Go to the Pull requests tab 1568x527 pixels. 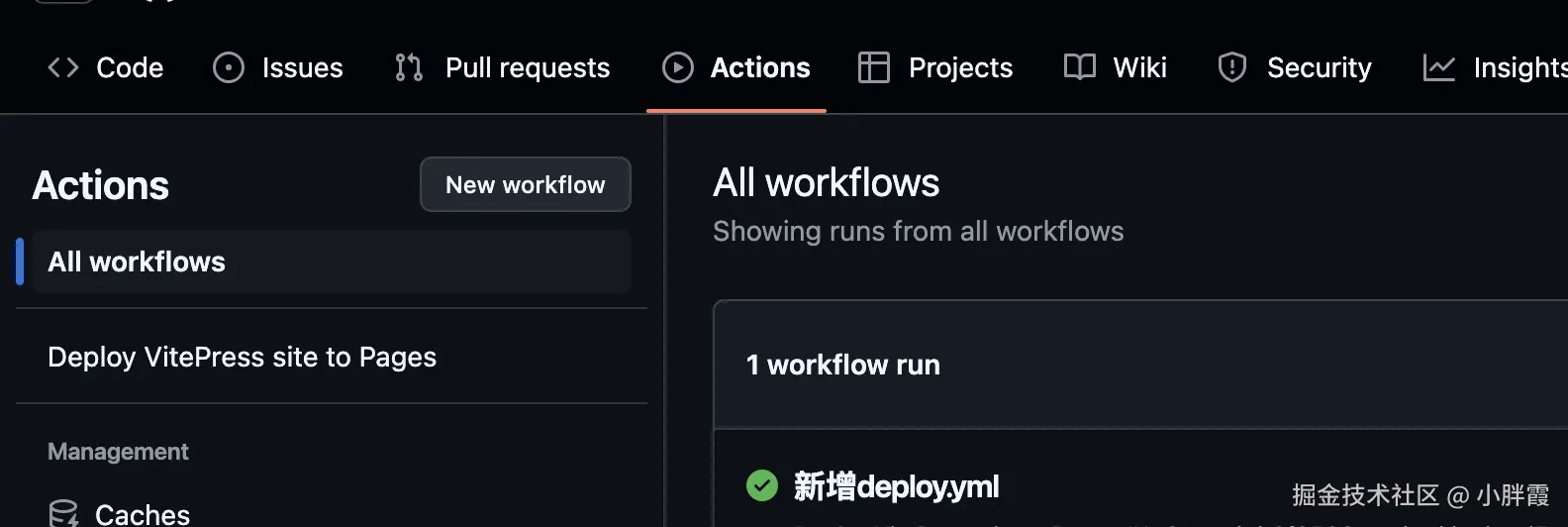click(503, 67)
